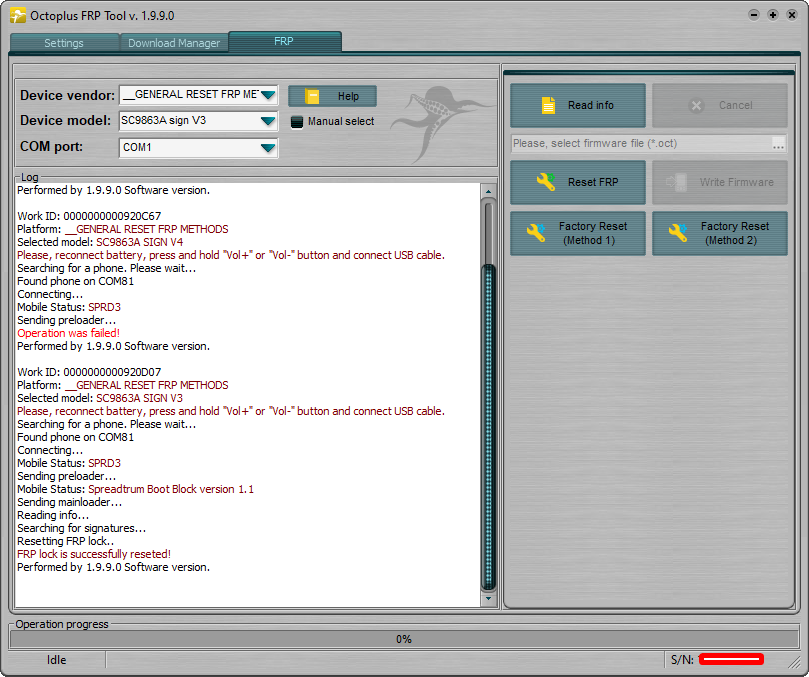
Task: Click 'Work ID: 0000000000920D07' log line
Action: tap(89, 372)
